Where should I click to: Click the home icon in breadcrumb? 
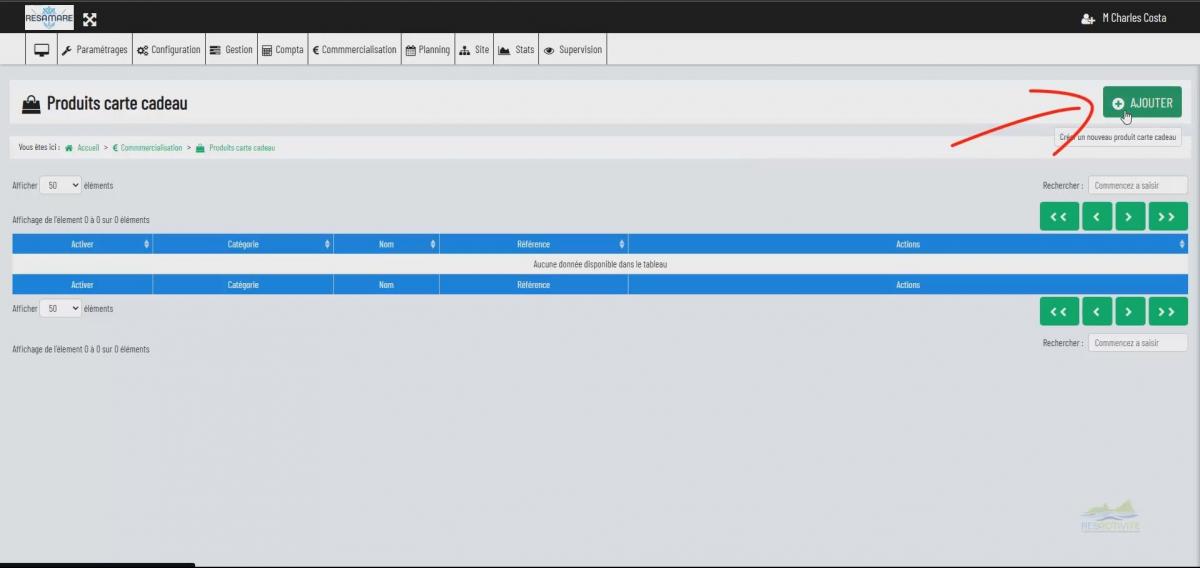tap(69, 148)
